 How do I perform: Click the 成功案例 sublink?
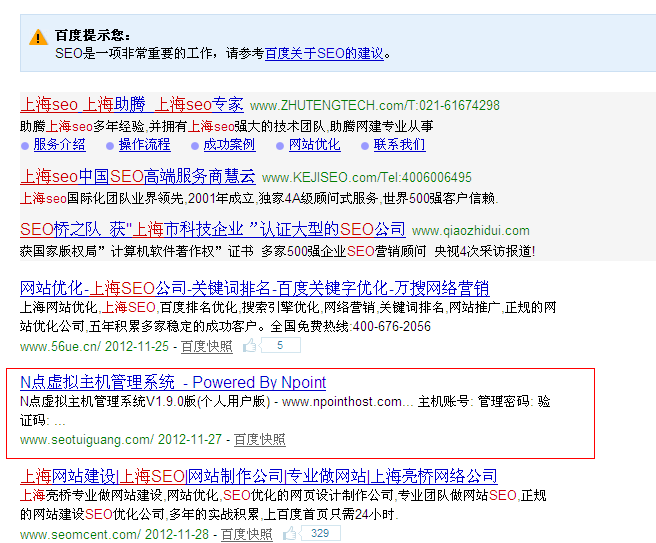(229, 144)
